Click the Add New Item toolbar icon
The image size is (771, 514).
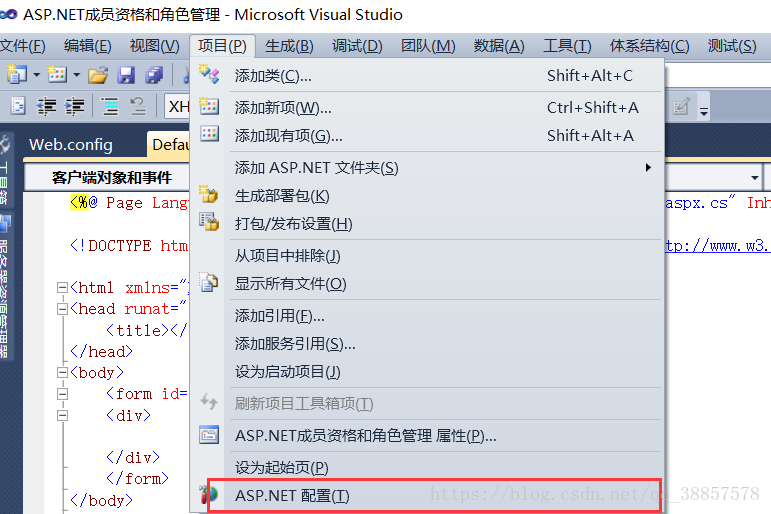(x=57, y=75)
